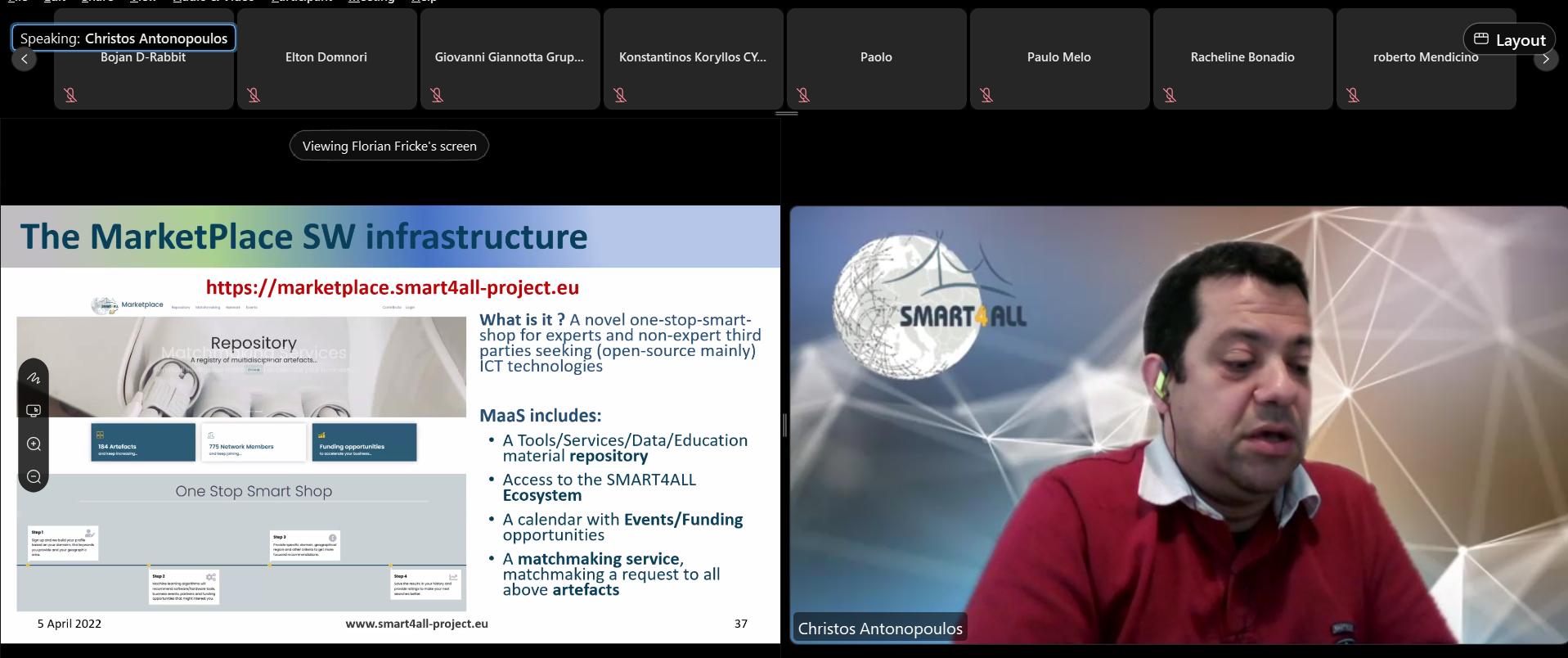
Task: Zoom in on the shared screen
Action: pos(34,444)
